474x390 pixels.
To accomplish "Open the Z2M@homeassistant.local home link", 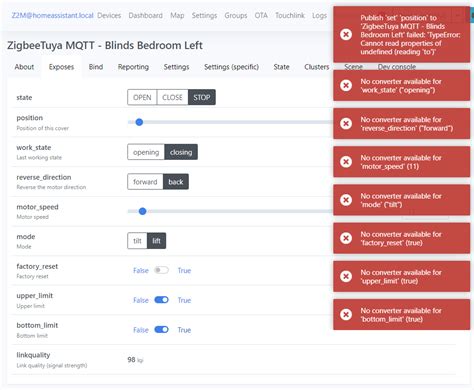I will (52, 15).
